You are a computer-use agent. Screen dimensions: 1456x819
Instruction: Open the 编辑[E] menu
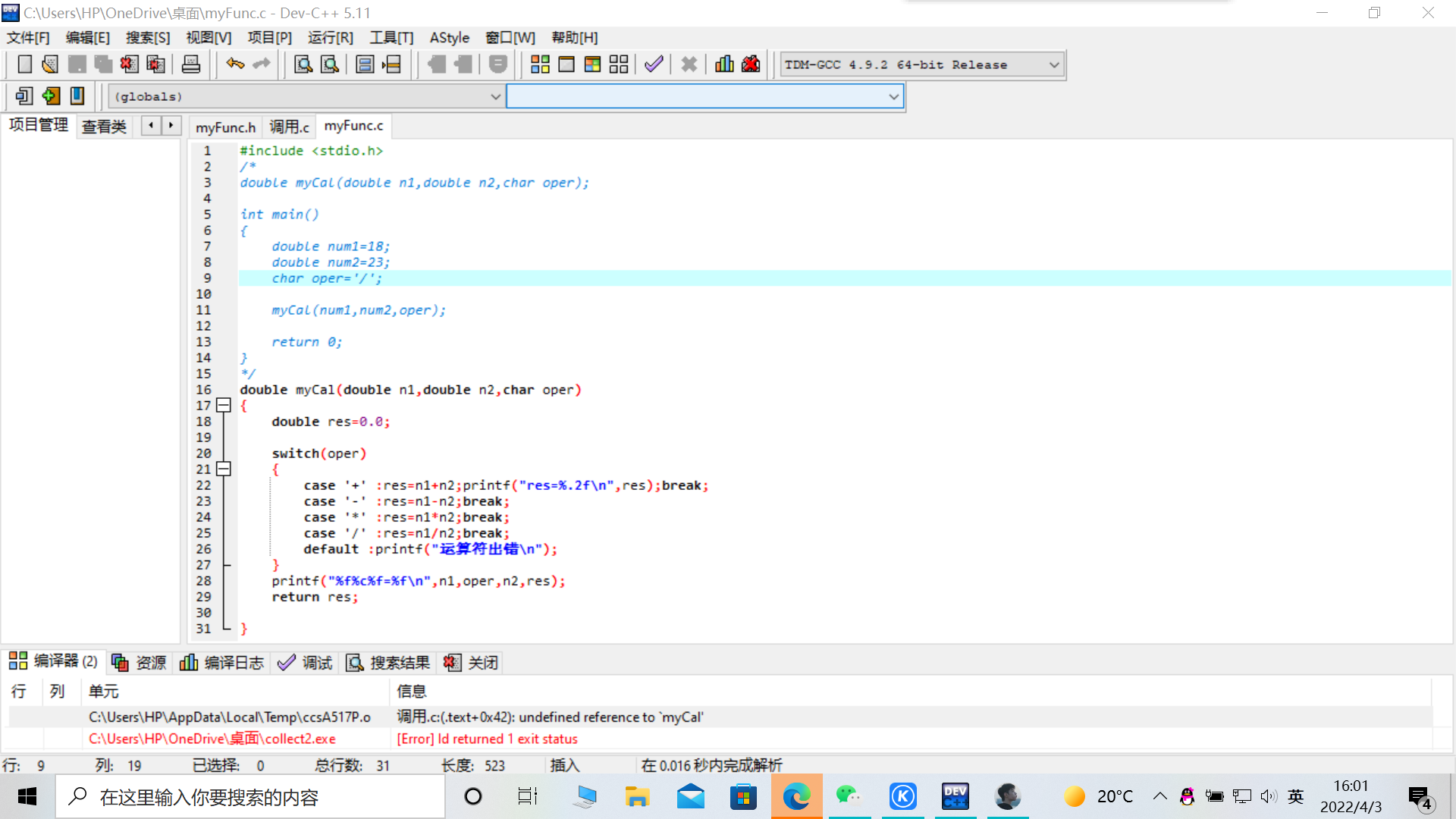88,38
